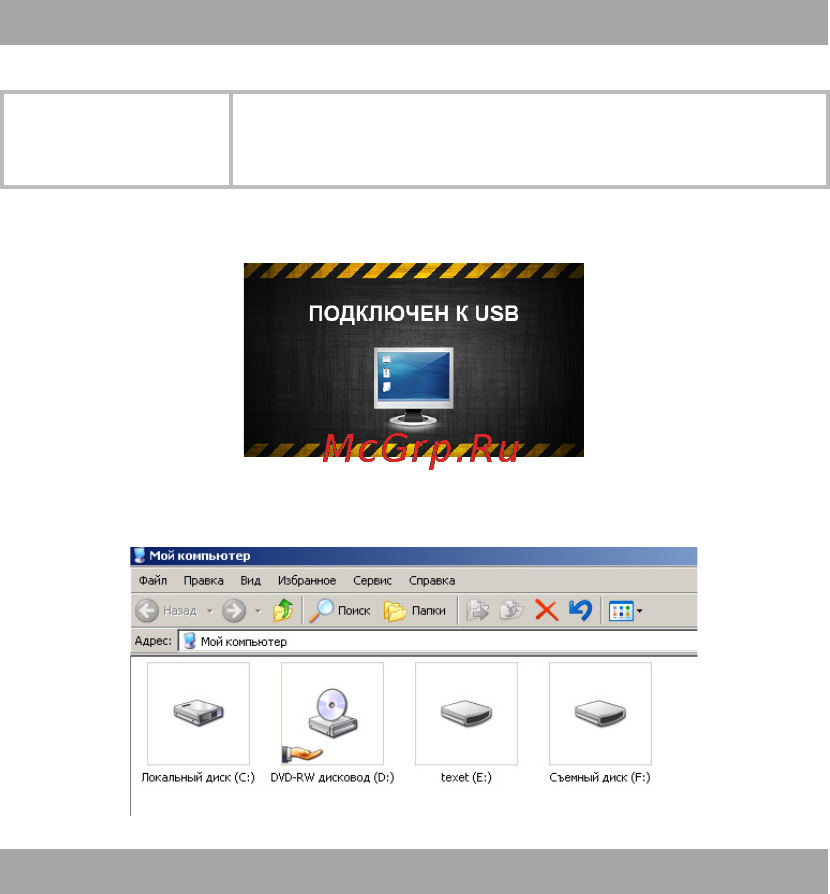Select the DVD-RW дисковод (D:) drive icon

332,713
